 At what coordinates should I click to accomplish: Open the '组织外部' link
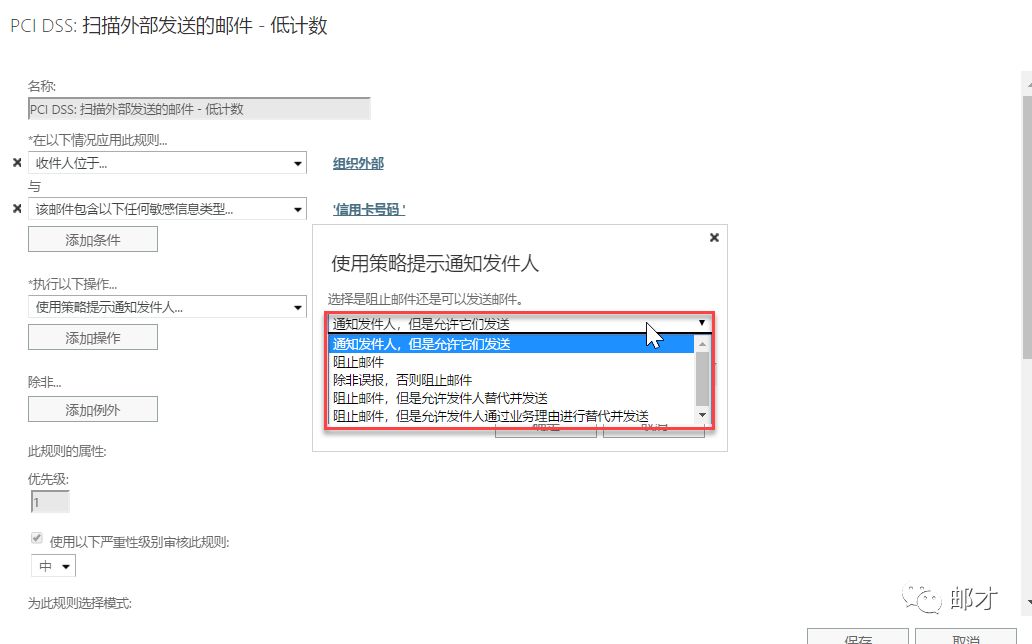tap(358, 164)
